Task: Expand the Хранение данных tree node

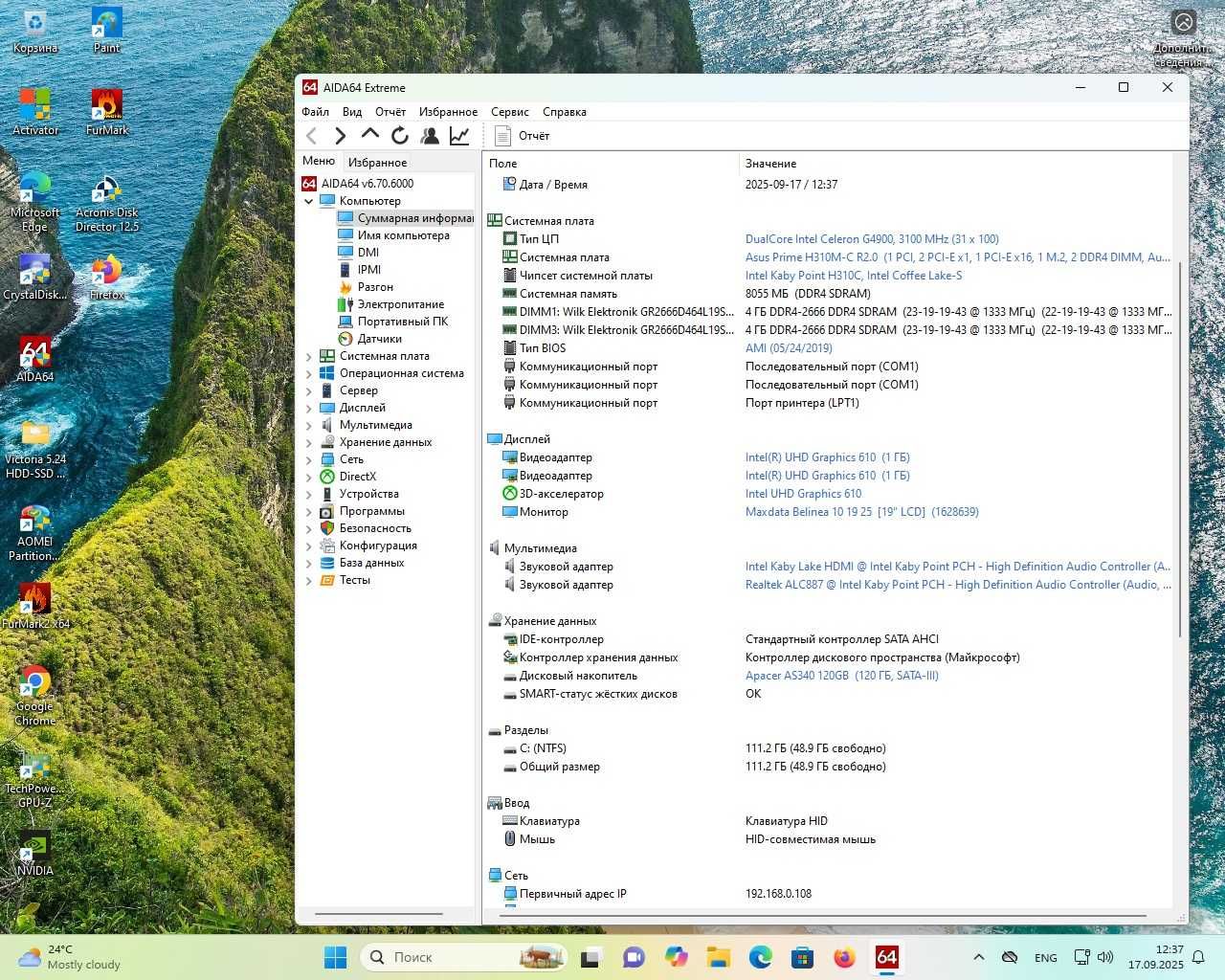Action: (x=309, y=442)
